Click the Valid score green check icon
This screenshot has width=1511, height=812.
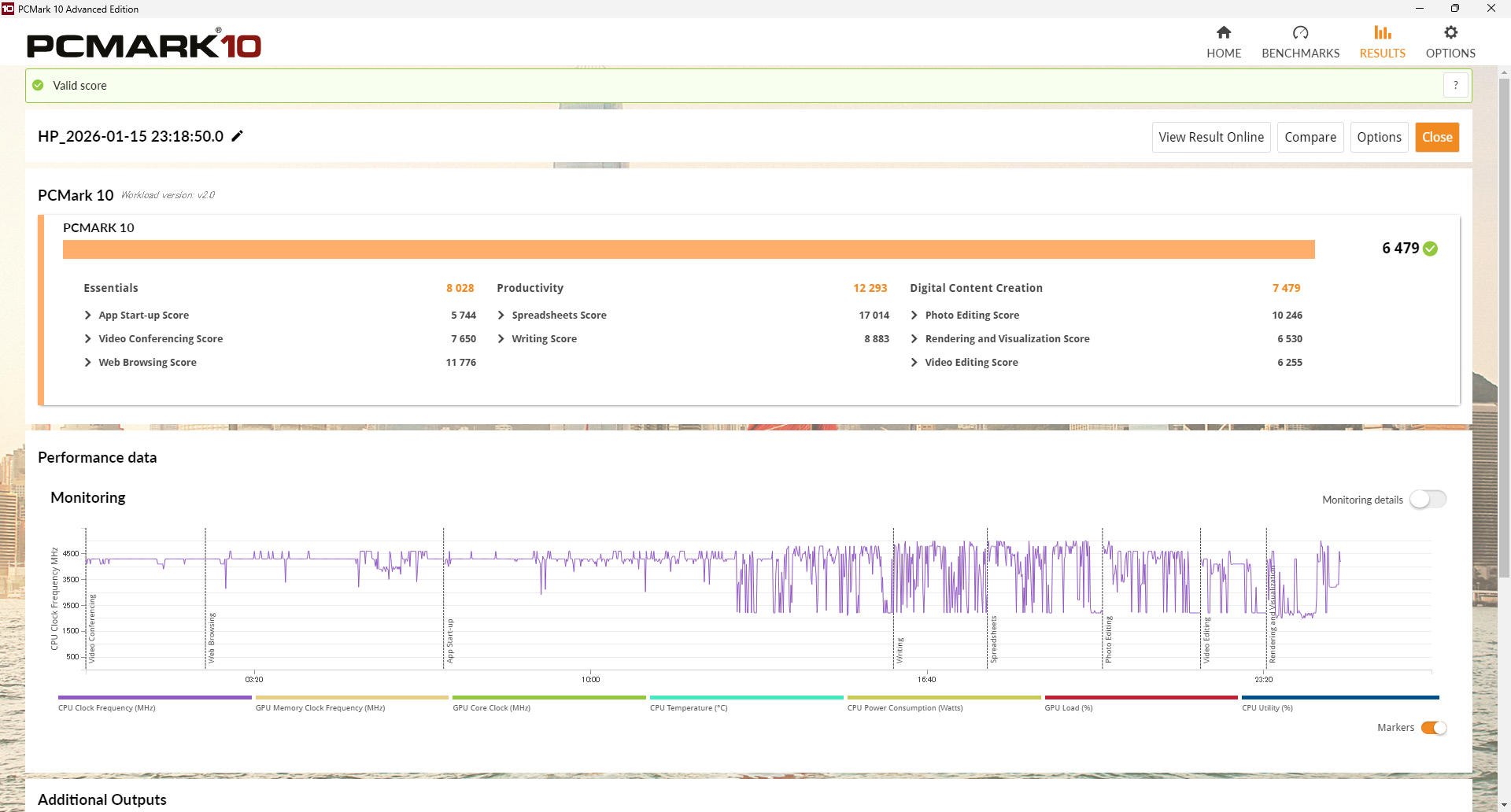pyautogui.click(x=38, y=85)
